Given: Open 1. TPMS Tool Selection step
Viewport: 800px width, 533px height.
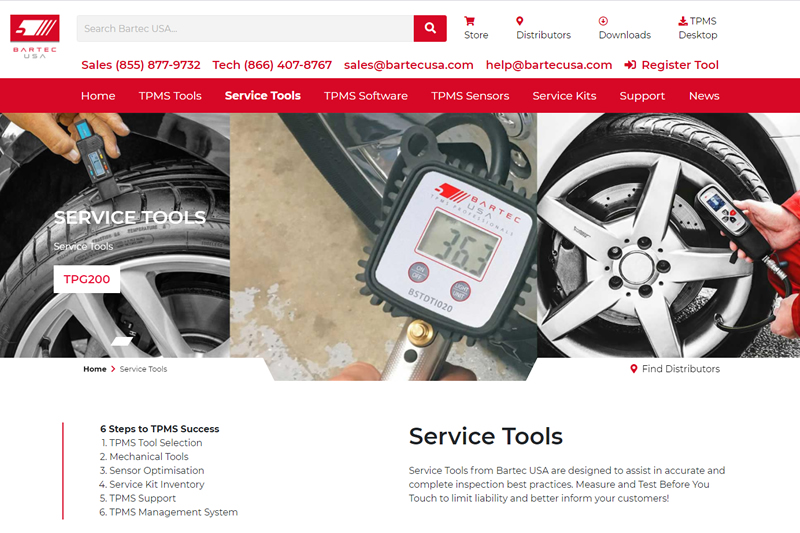Looking at the screenshot, I should [152, 443].
